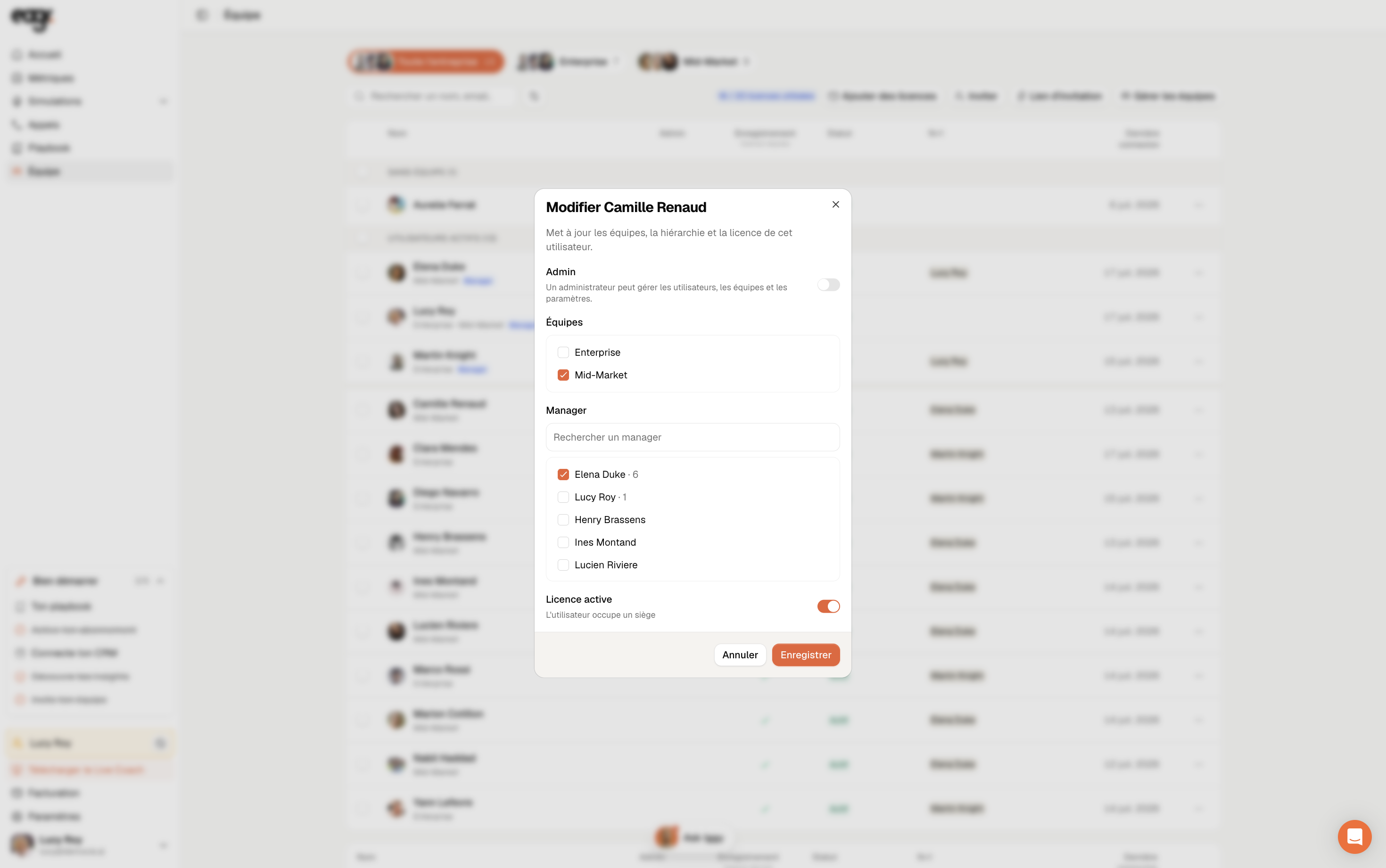Select Lucy Roy as manager
Viewport: 1386px width, 868px height.
(563, 497)
